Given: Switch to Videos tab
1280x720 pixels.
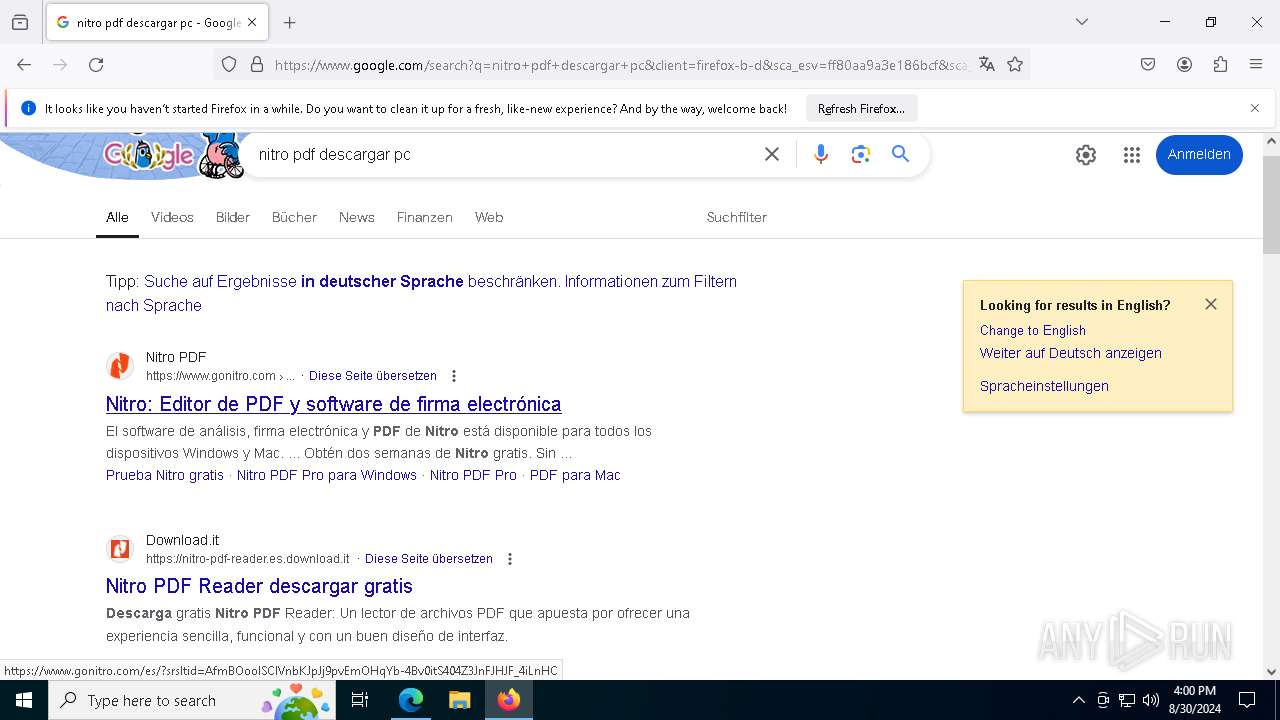Looking at the screenshot, I should pyautogui.click(x=172, y=217).
